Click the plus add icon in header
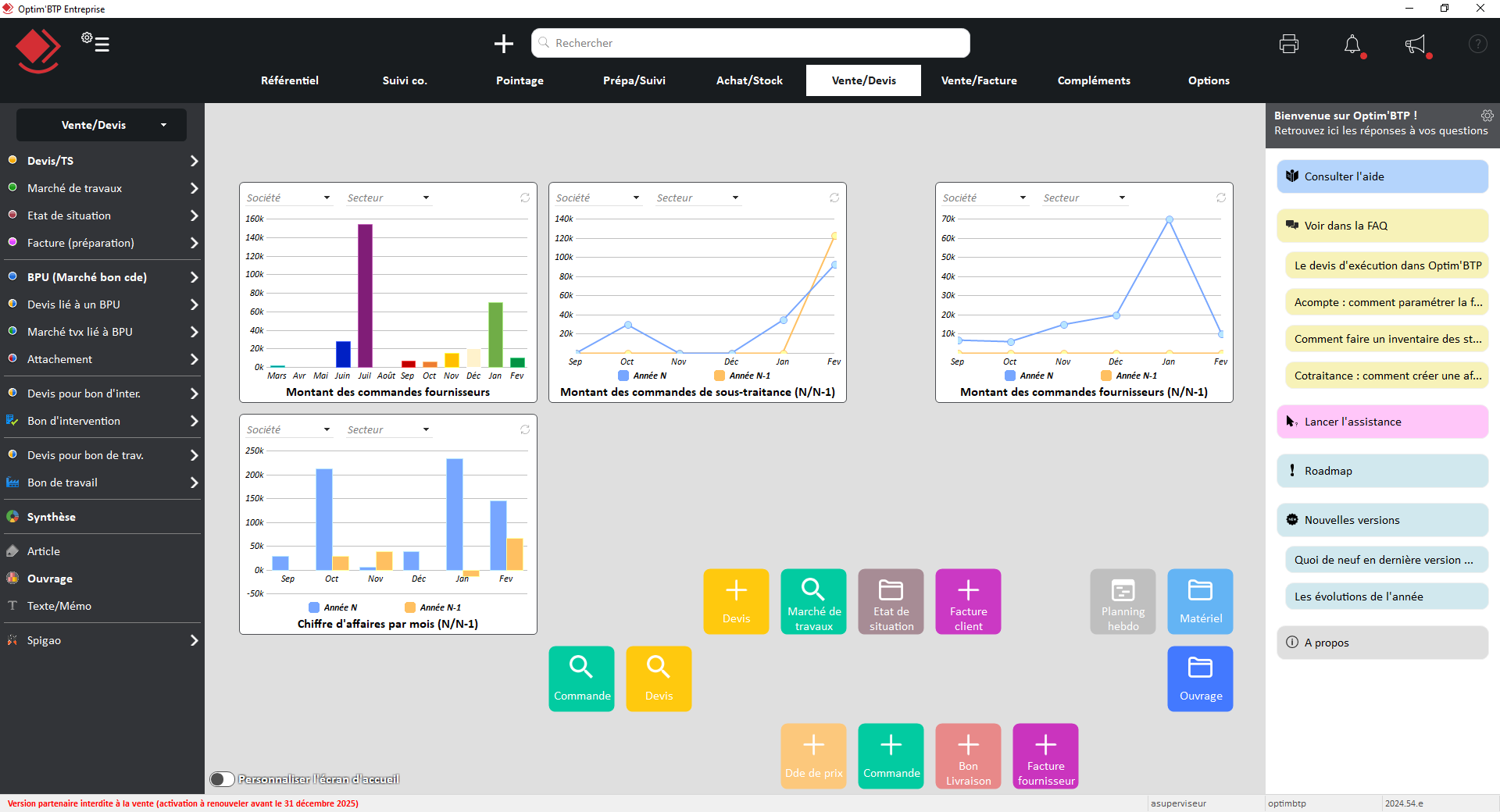This screenshot has width=1500, height=812. pos(504,43)
